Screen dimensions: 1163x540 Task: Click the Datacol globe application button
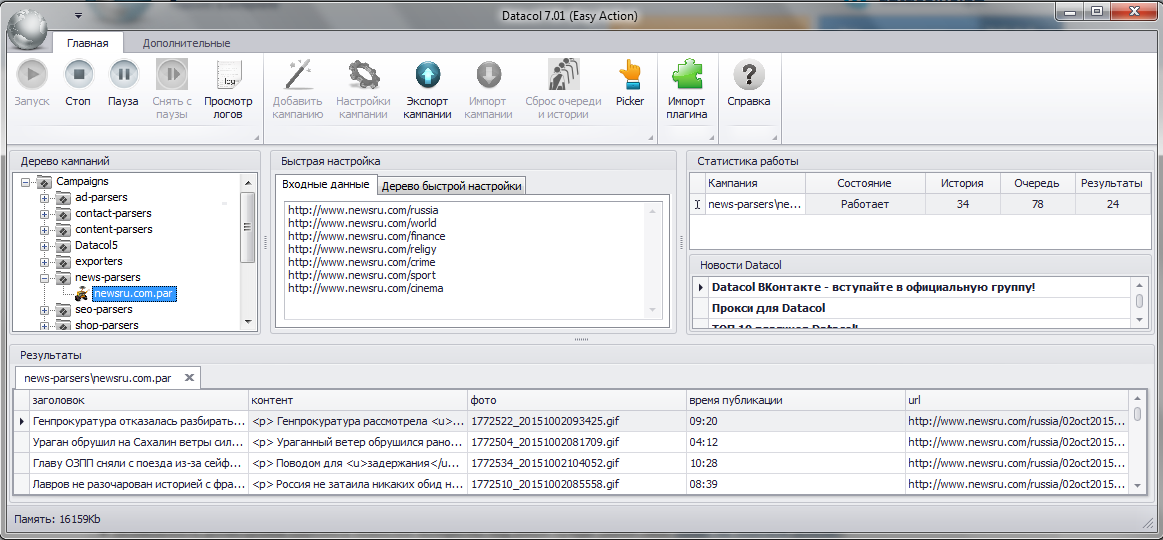click(28, 28)
